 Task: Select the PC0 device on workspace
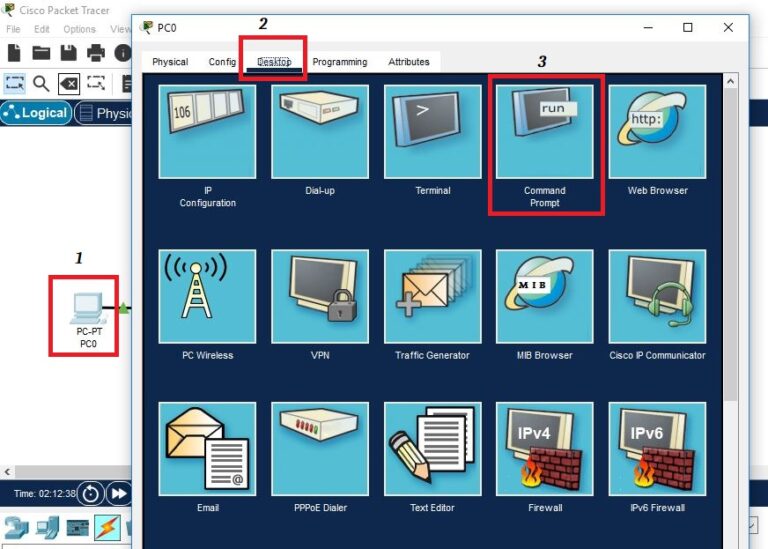(88, 318)
